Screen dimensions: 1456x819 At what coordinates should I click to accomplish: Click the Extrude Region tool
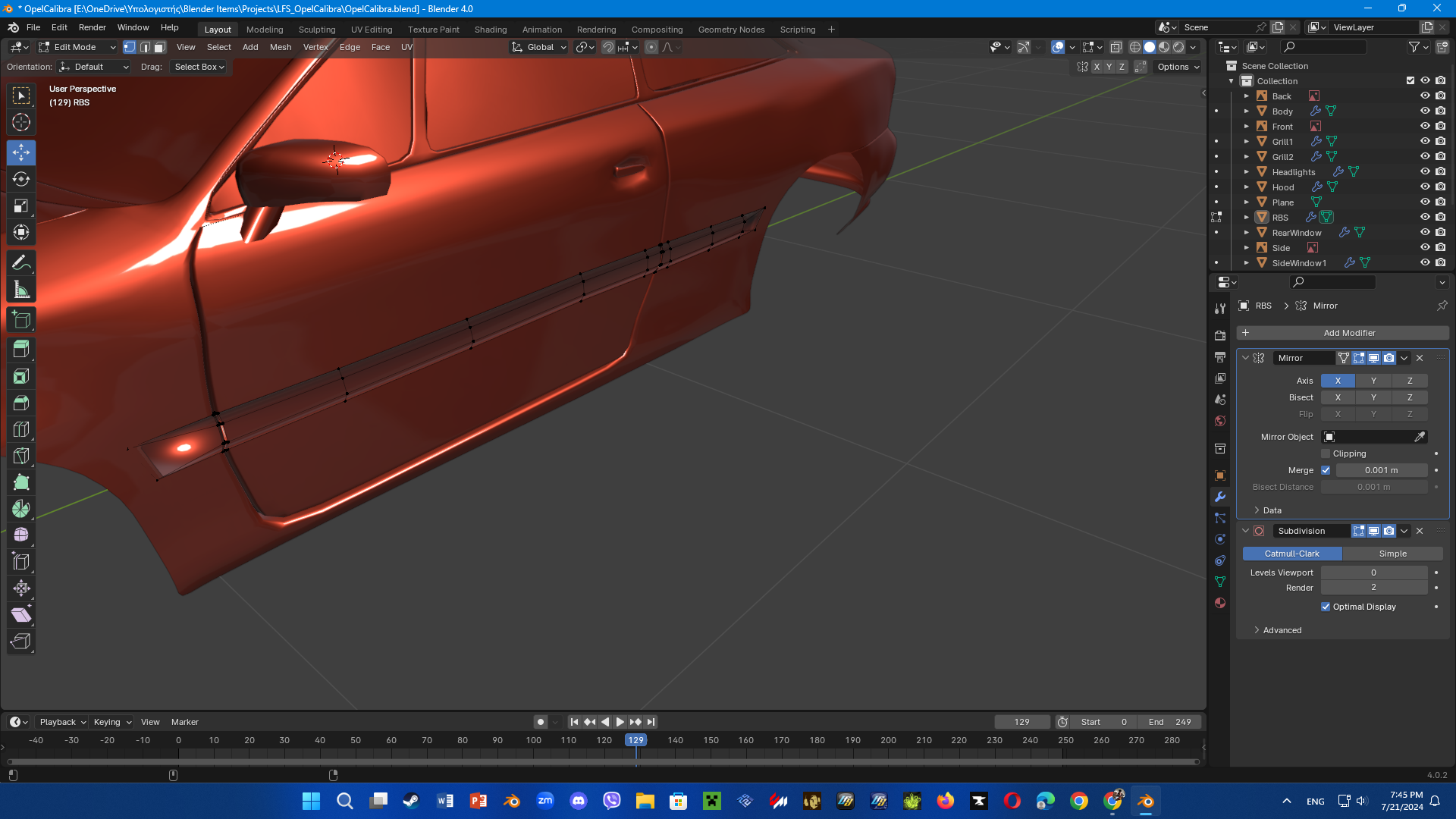click(x=21, y=350)
